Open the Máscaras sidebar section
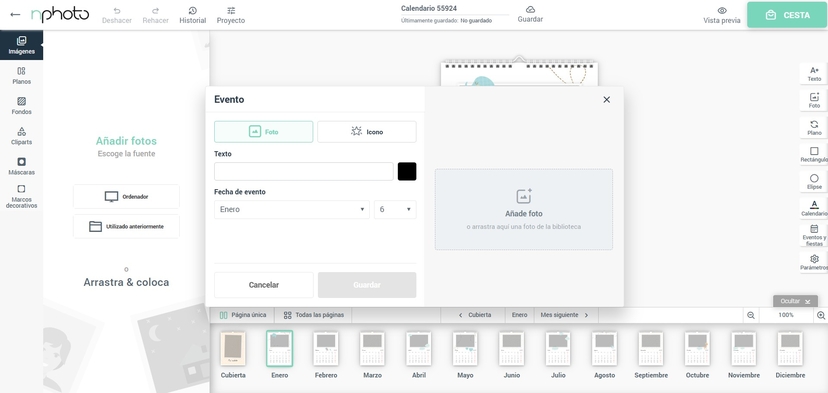 tap(21, 165)
